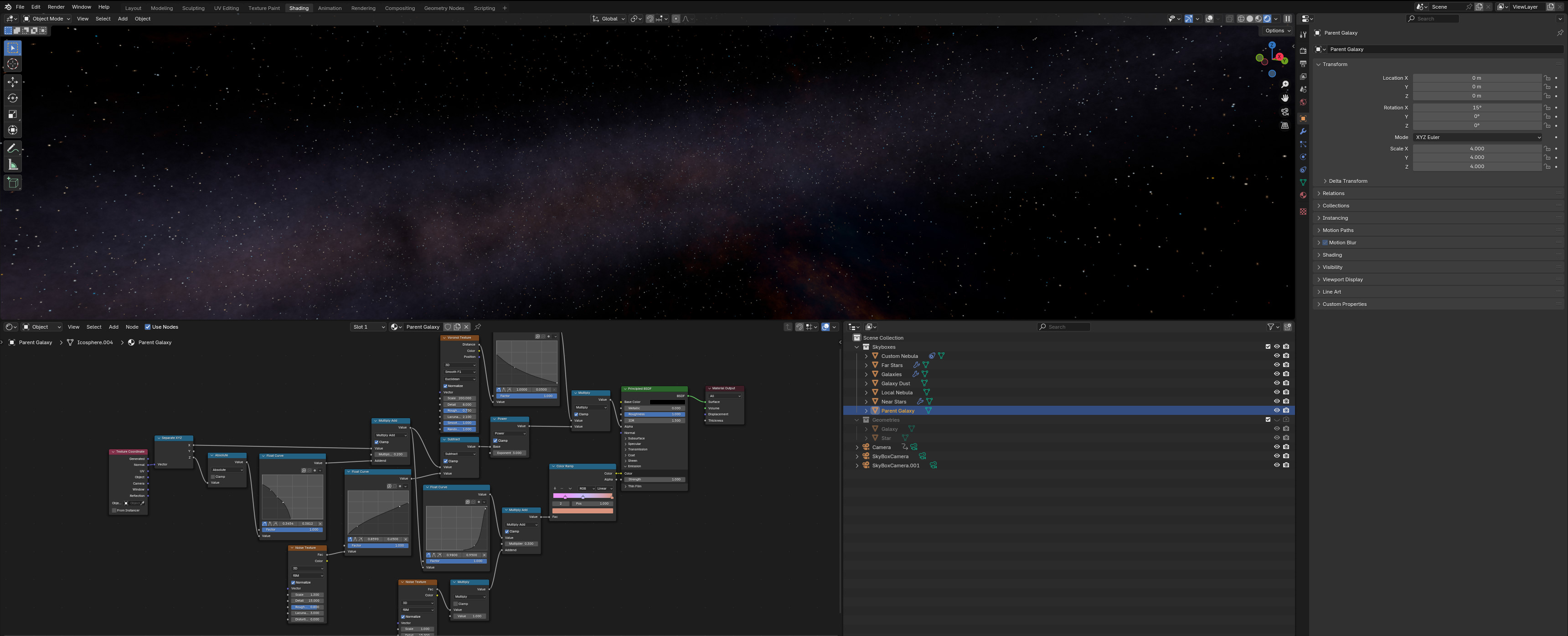Disable Custom Nebula in renders

(x=1285, y=356)
